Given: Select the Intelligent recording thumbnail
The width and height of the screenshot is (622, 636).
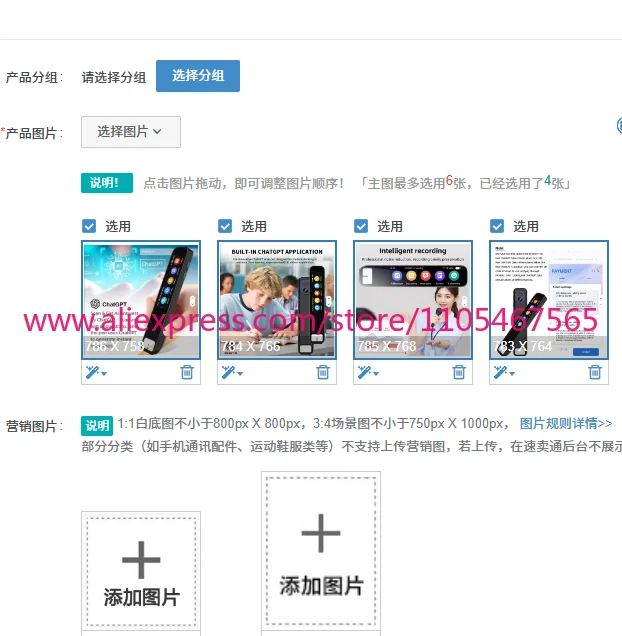Looking at the screenshot, I should (x=413, y=300).
